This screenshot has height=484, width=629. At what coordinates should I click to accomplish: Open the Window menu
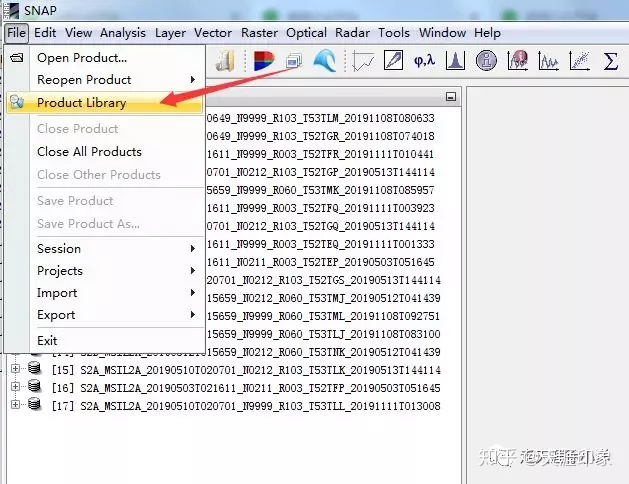pyautogui.click(x=442, y=32)
